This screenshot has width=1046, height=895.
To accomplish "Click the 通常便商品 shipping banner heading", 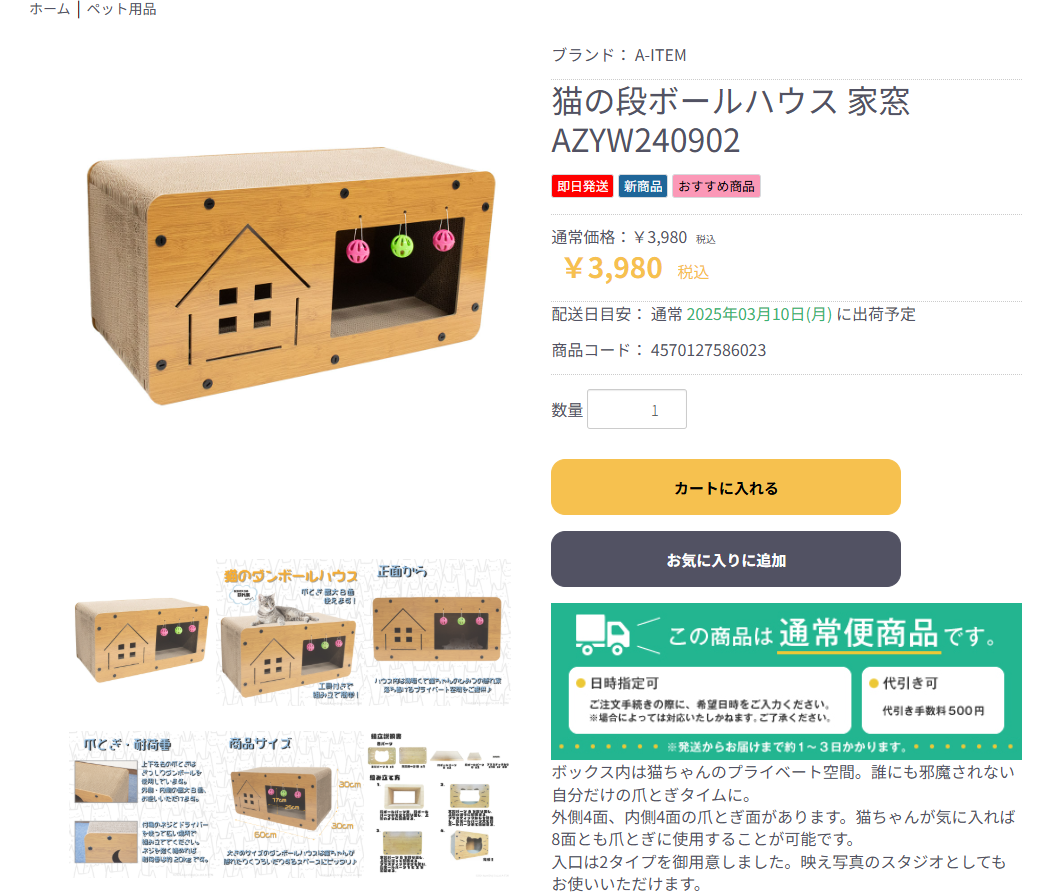I will pos(858,634).
